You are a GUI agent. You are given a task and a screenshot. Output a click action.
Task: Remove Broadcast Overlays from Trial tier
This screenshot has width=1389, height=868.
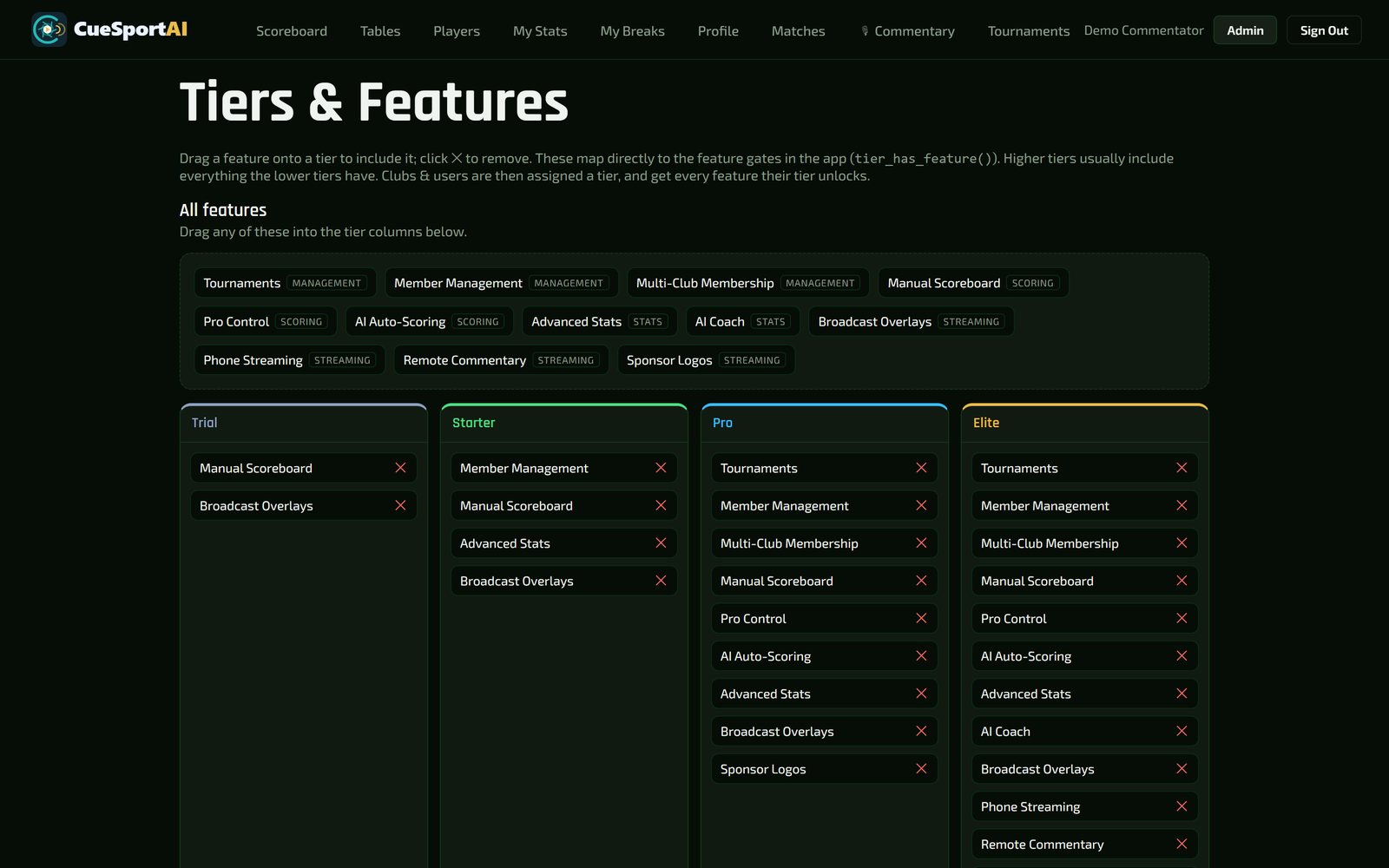coord(400,505)
